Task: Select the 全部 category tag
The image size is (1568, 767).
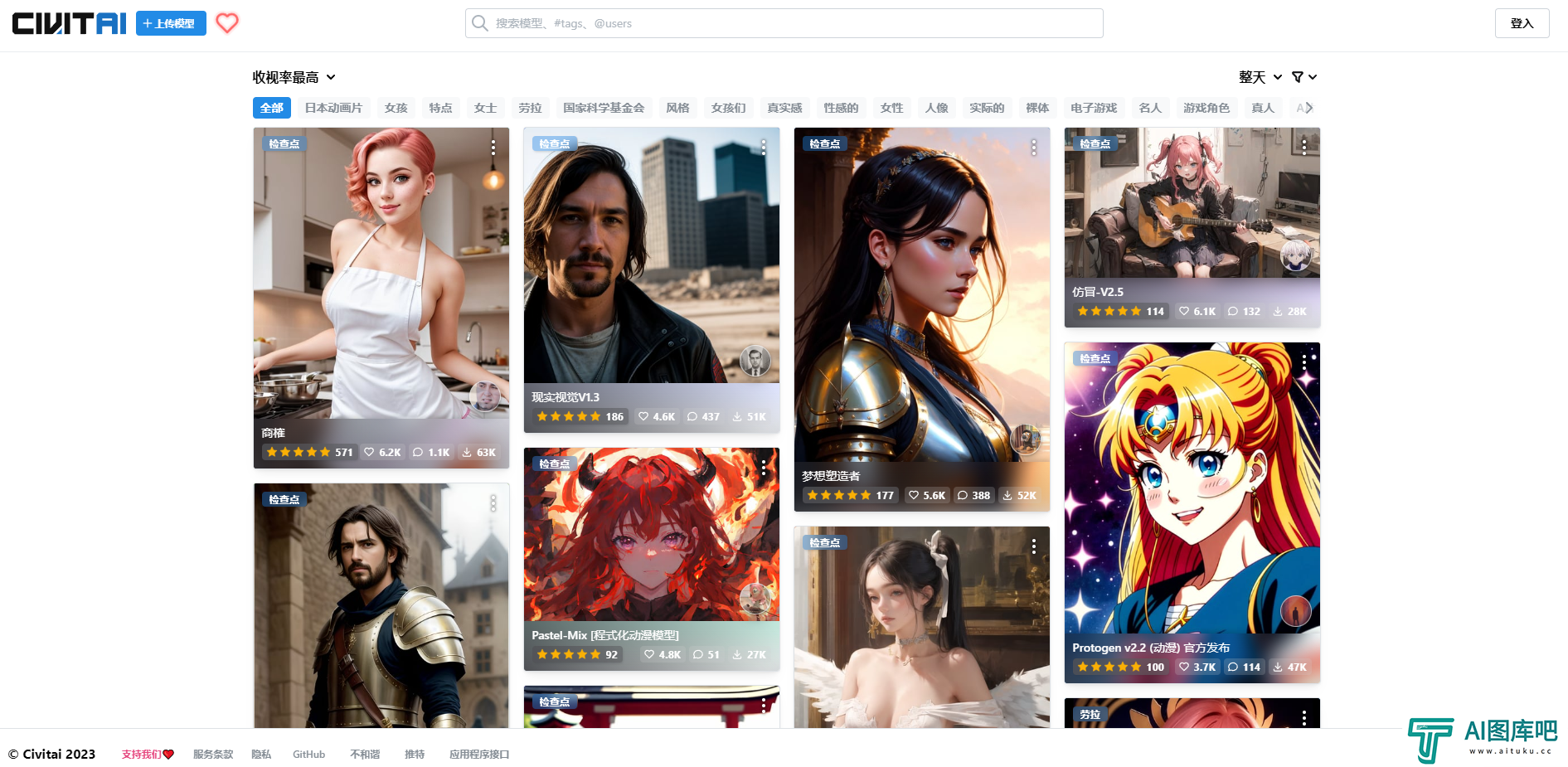Action: click(x=272, y=108)
